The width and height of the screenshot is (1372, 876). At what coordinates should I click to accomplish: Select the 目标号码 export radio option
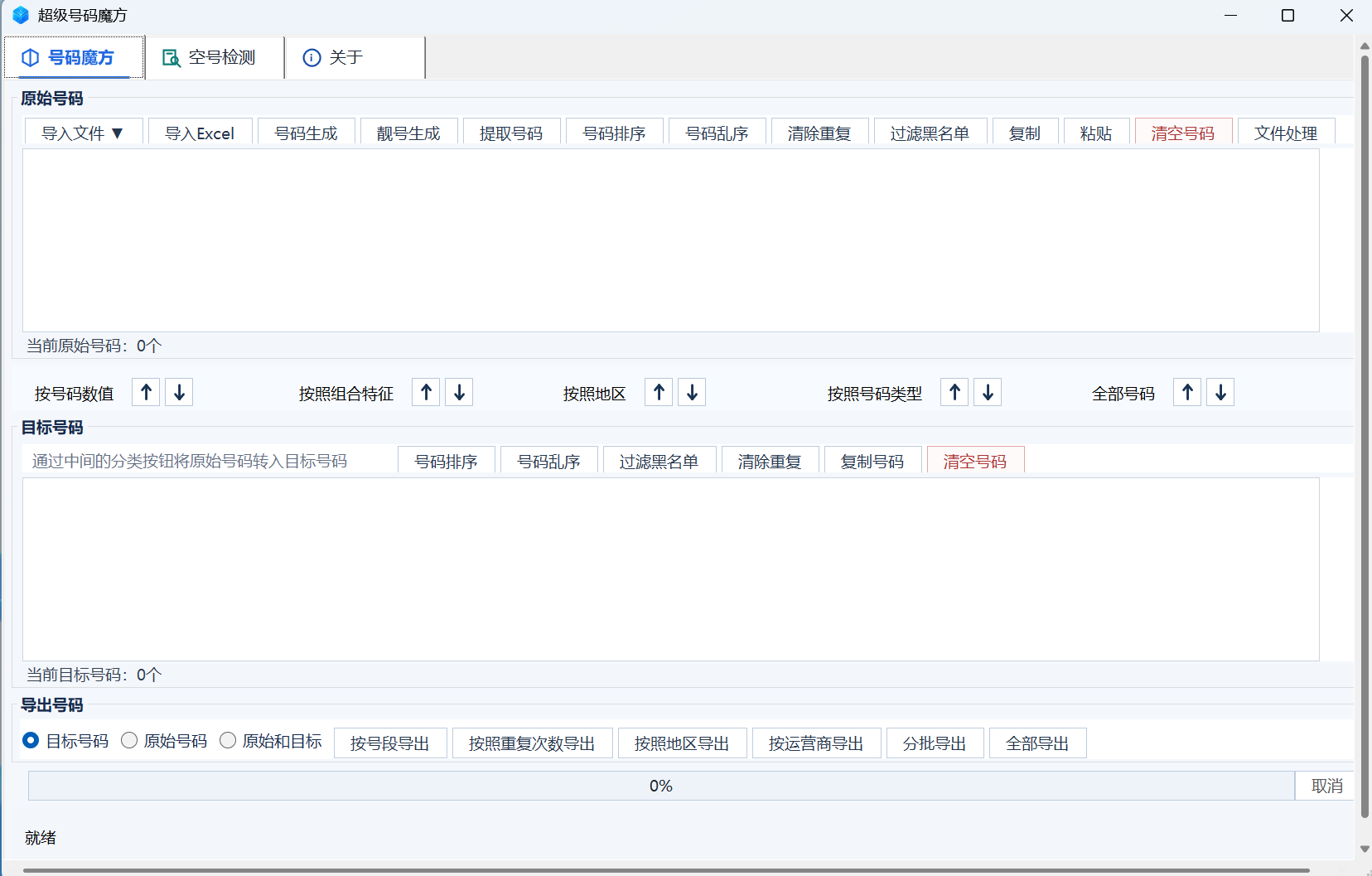click(65, 741)
